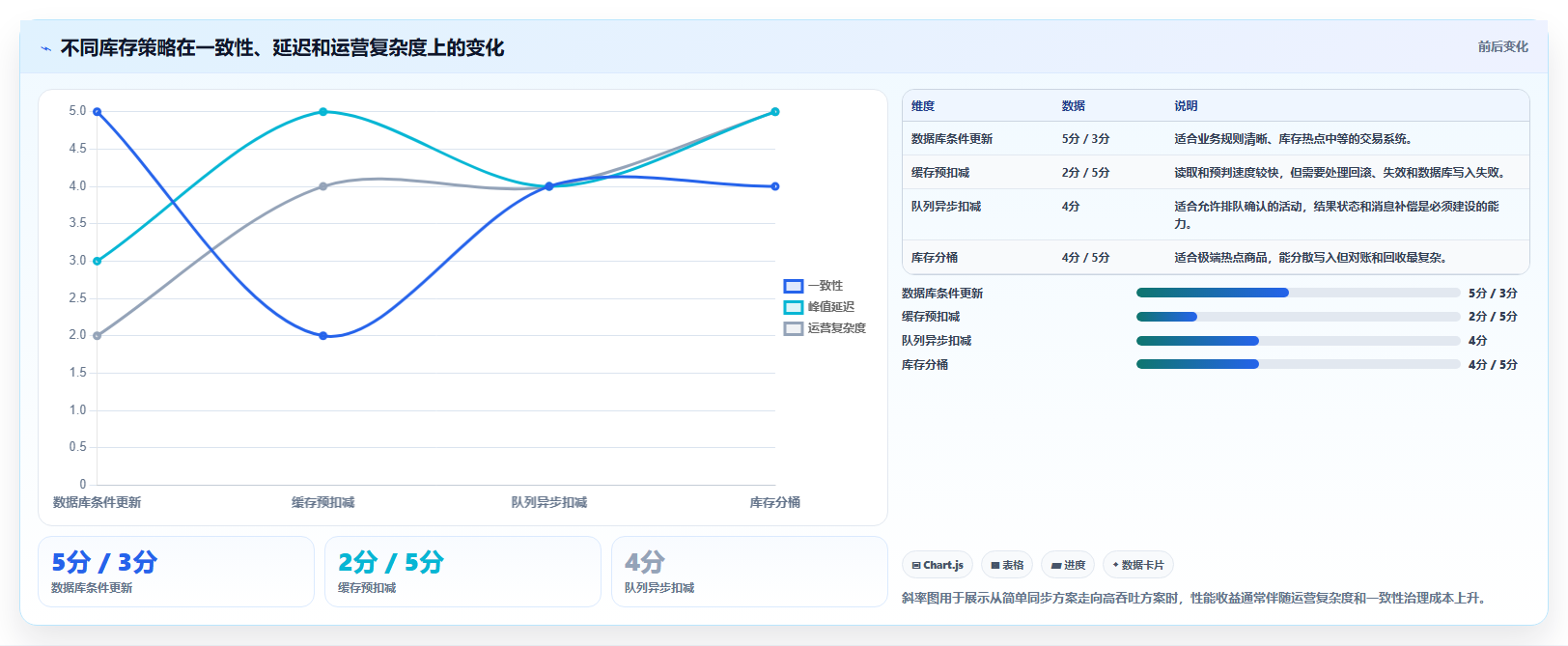The image size is (1568, 646).
Task: Click the 维度 table column header
Action: [923, 106]
